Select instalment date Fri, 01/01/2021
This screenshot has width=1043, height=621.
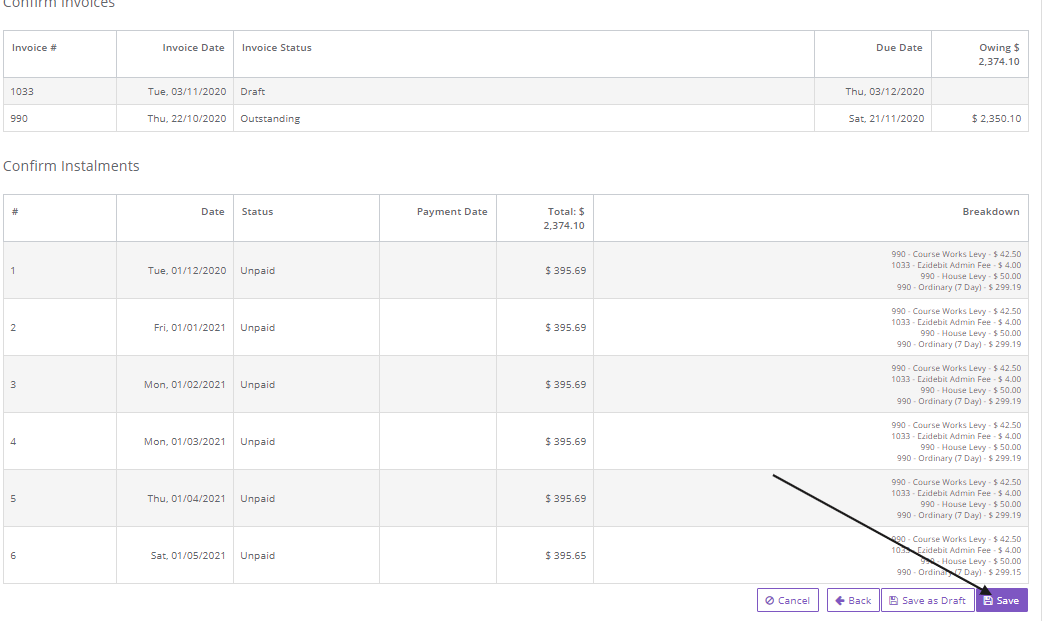190,328
